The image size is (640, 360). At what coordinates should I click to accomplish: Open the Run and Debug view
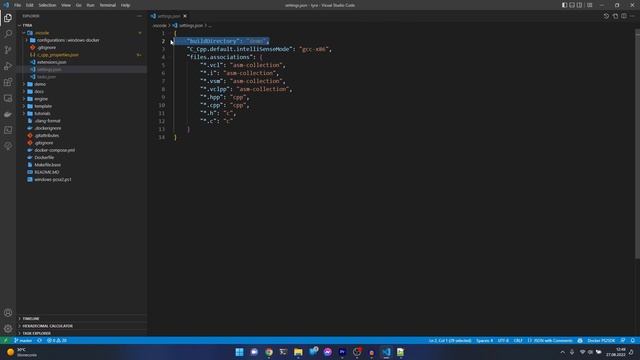pos(8,66)
